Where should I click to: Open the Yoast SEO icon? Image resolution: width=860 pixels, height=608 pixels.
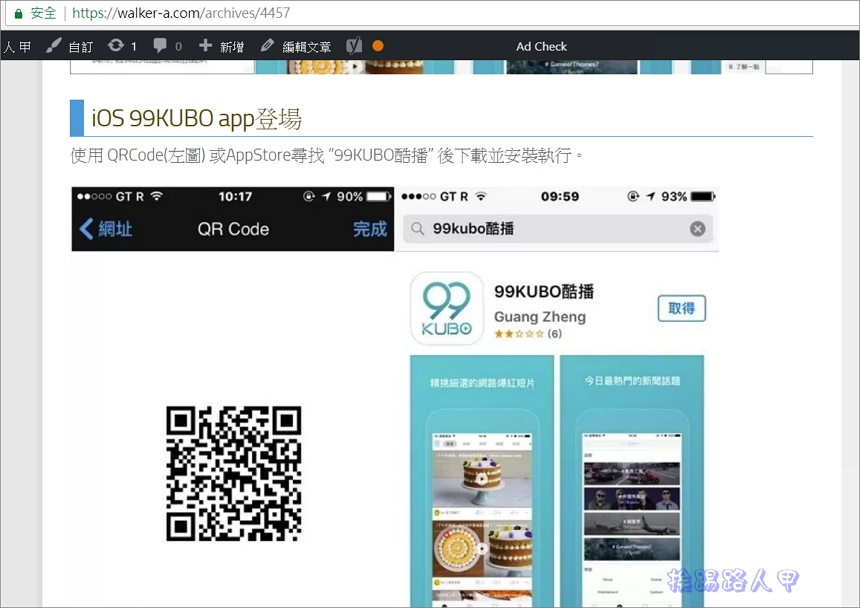(x=354, y=46)
